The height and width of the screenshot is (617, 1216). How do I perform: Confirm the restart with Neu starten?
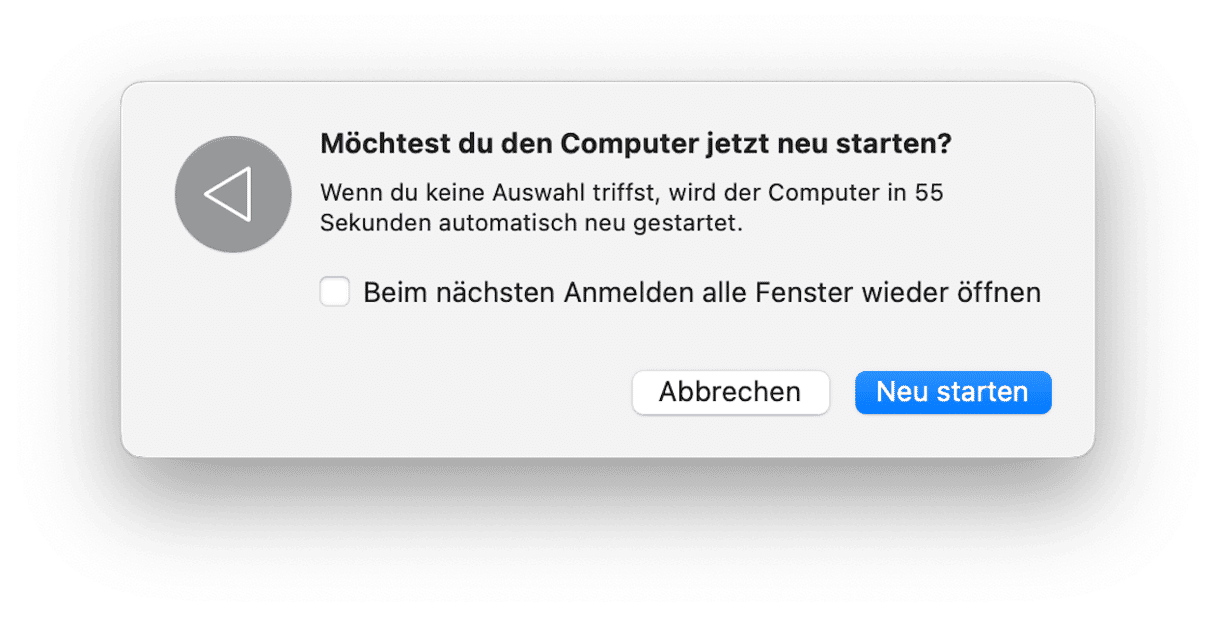point(952,392)
